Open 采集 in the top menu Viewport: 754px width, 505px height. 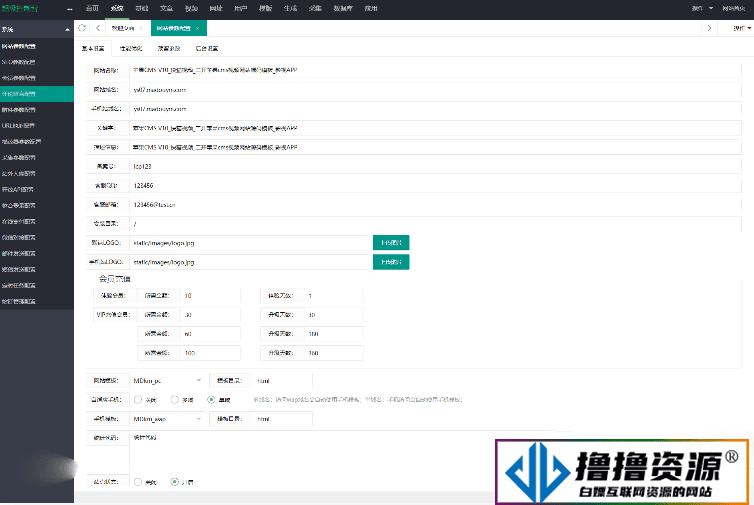click(x=315, y=9)
